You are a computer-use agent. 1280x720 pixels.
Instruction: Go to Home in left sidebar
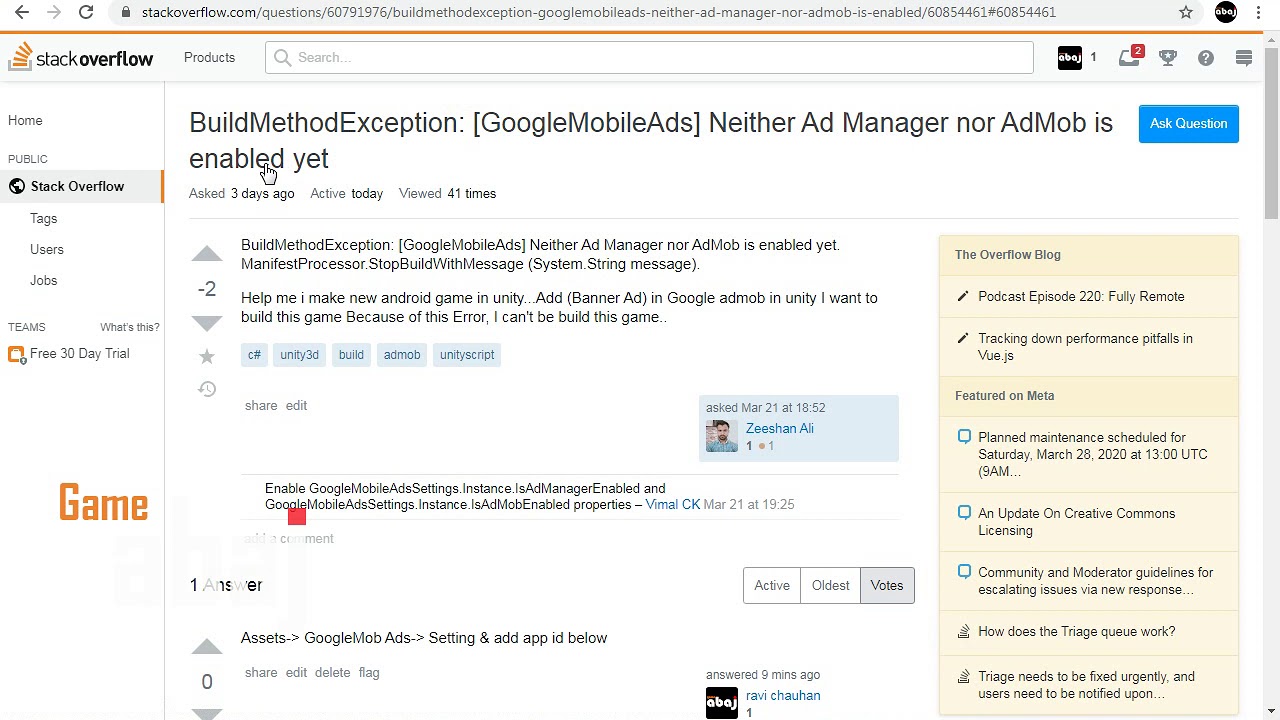(25, 120)
